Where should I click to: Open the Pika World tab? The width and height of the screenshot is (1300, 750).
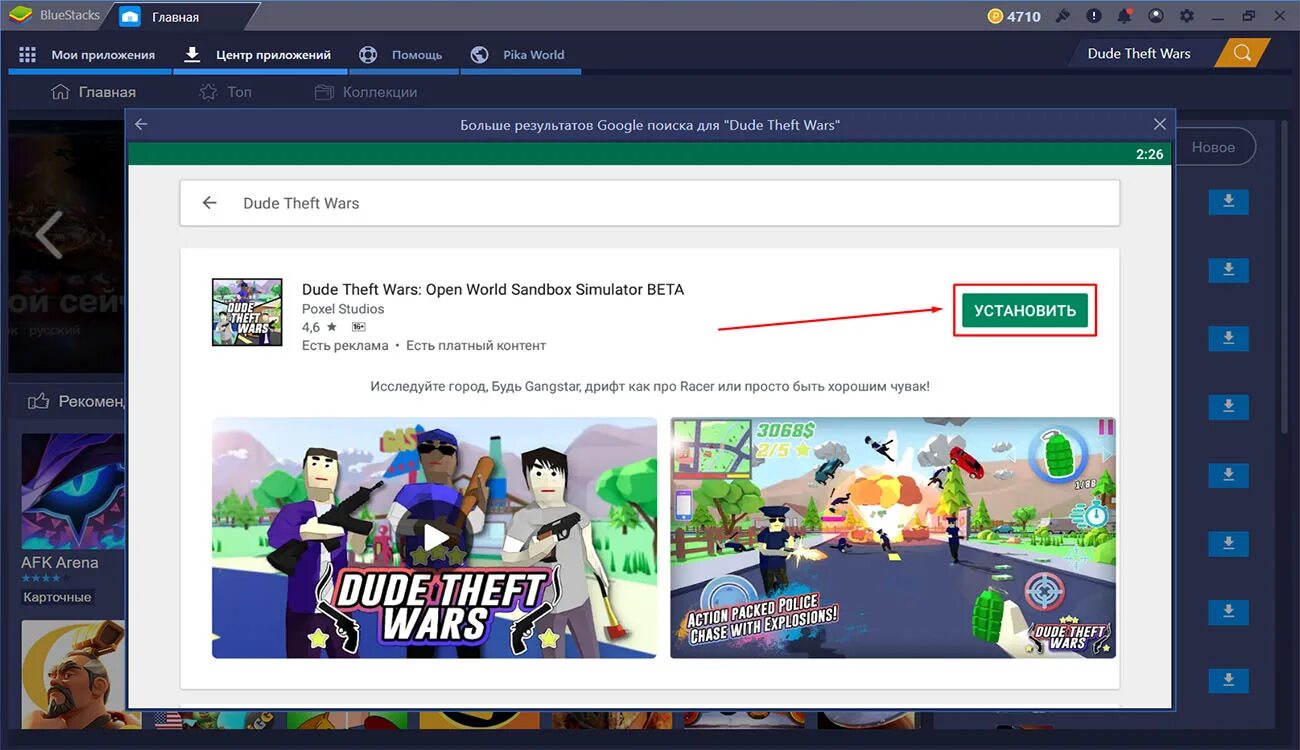point(519,55)
